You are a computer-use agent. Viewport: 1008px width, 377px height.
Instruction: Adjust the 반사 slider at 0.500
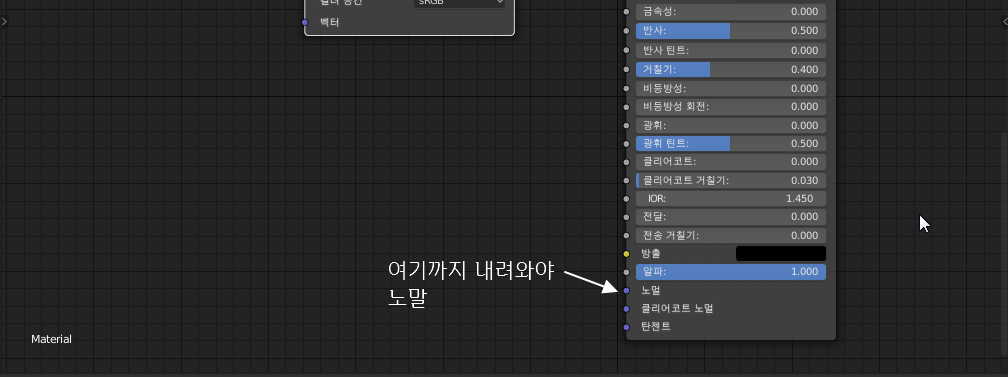coord(731,31)
